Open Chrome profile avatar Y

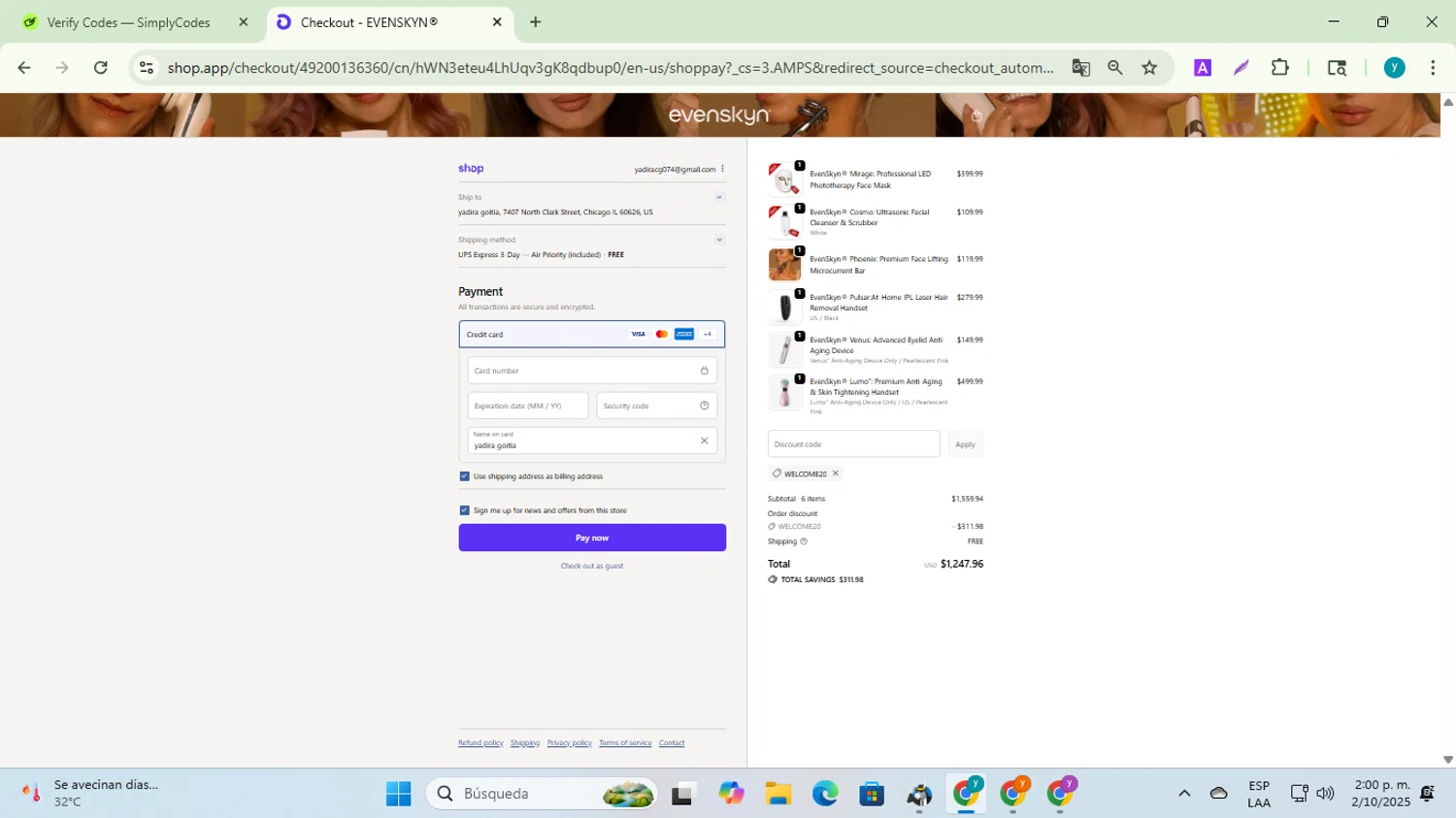1395,68
